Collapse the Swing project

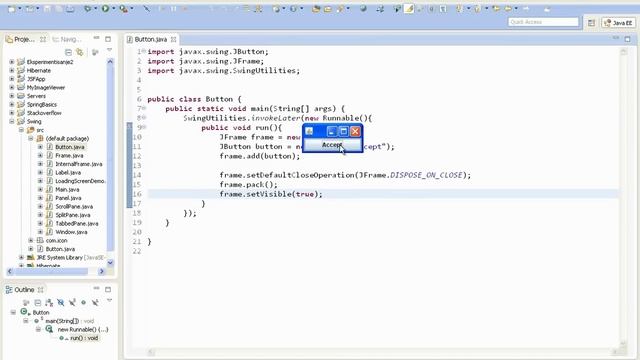[x=12, y=121]
